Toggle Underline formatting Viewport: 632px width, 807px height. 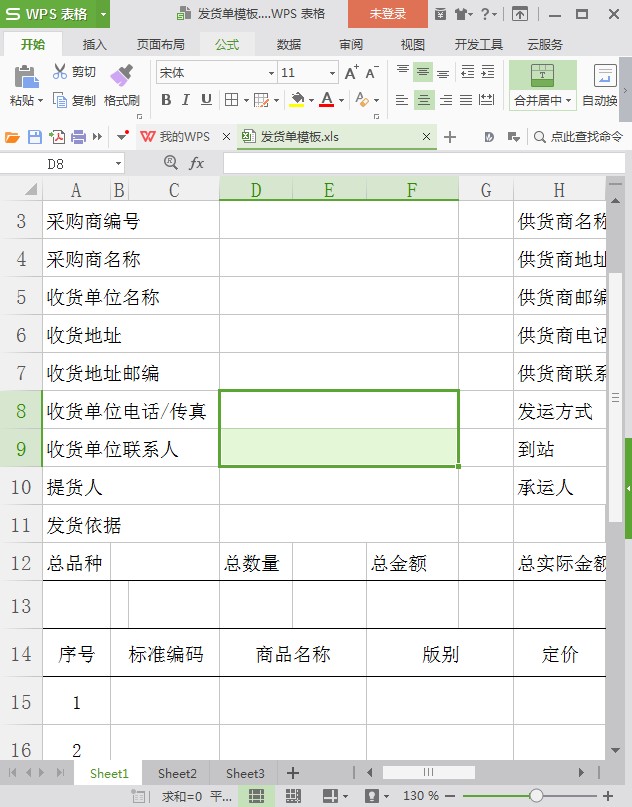click(206, 99)
